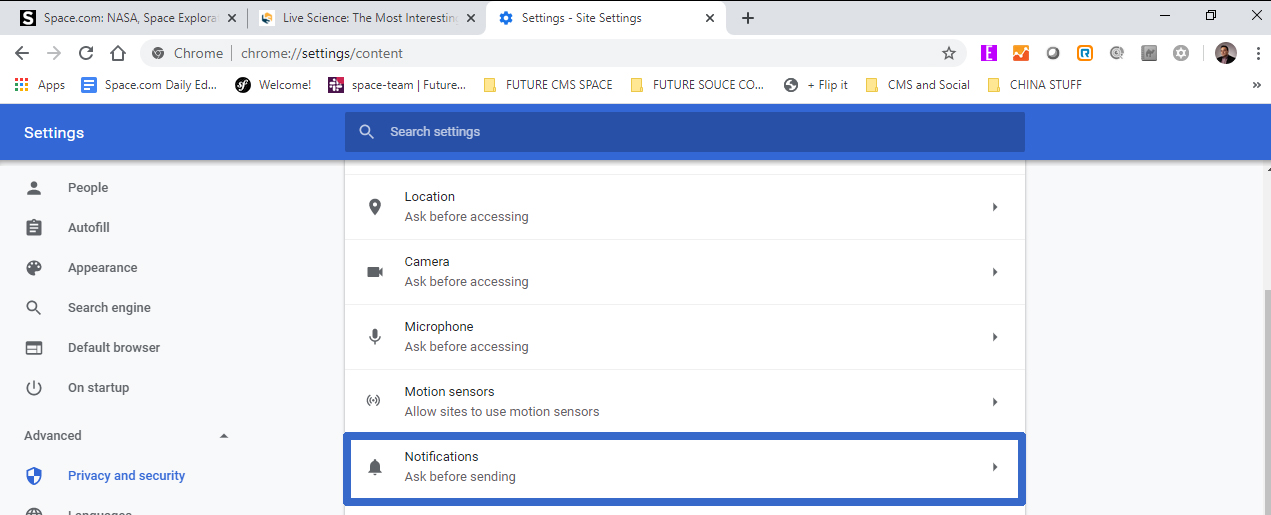Open the Apps bookmarks shortcut

coord(40,85)
